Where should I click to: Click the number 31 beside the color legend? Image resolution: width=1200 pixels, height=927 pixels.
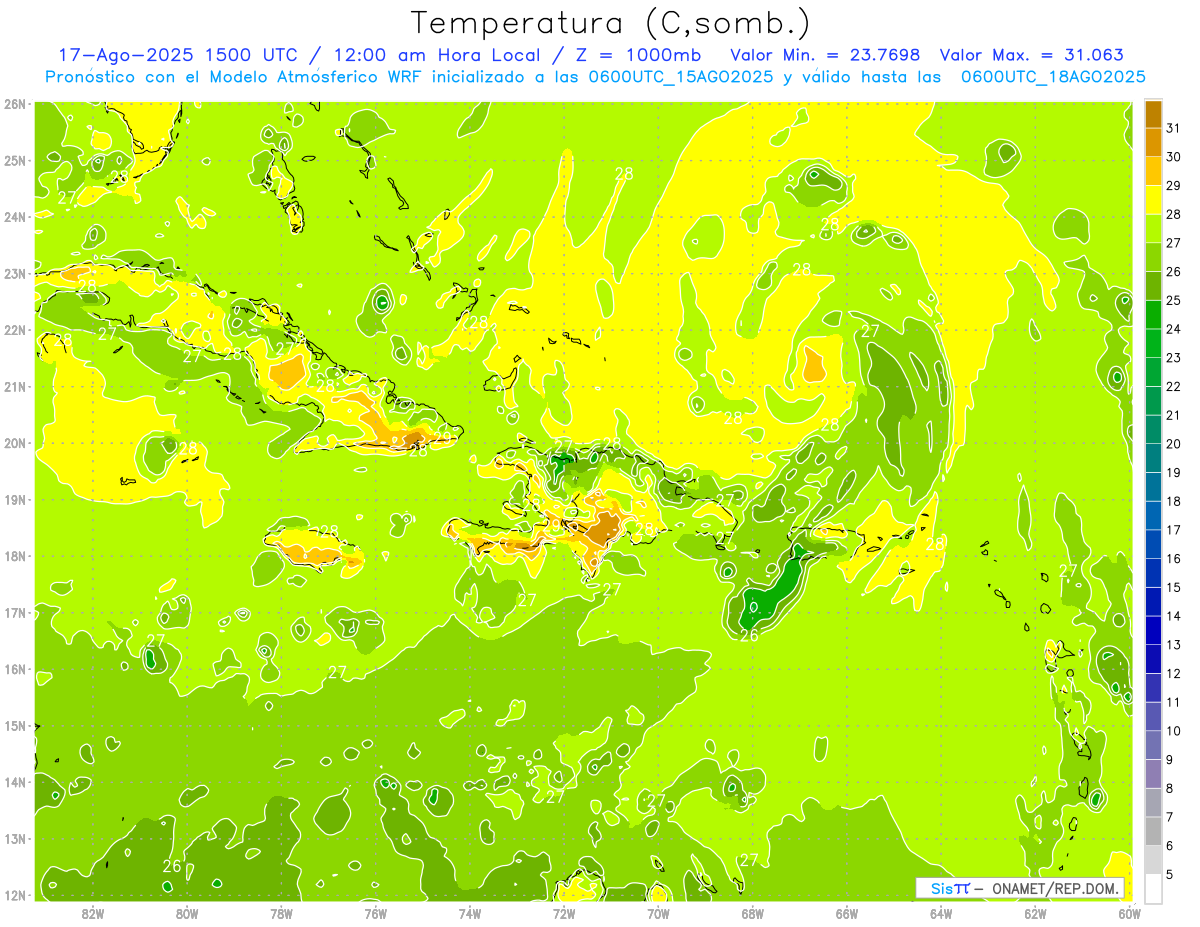[x=1174, y=128]
